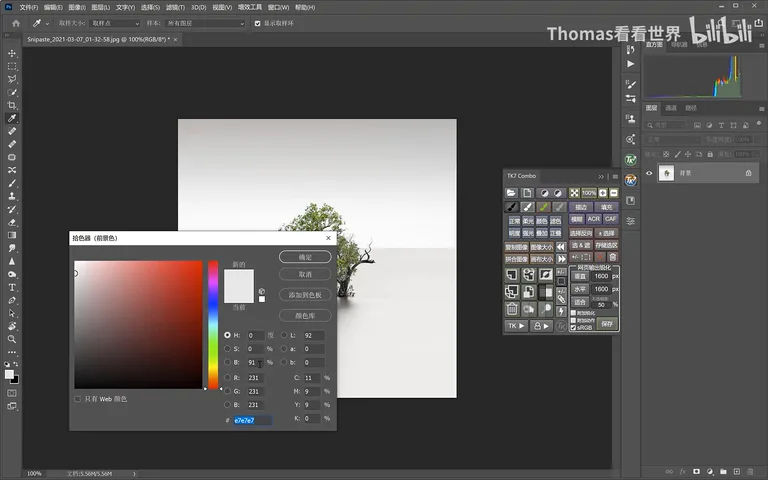Screen dimensions: 768x480
Task: Select the Rectangular Marquee tool
Action: click(x=12, y=66)
